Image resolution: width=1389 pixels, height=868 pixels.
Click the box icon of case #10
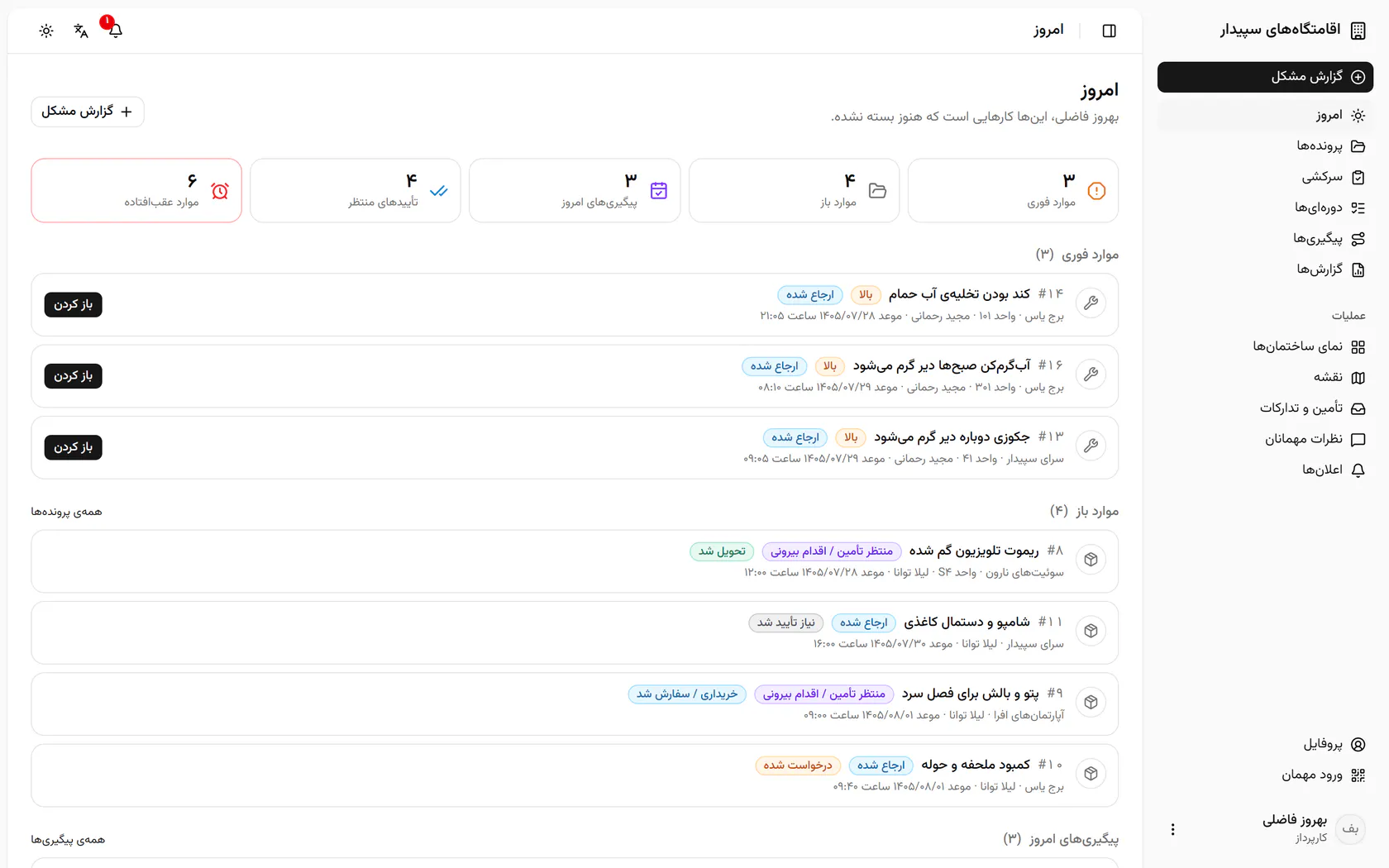(x=1091, y=774)
